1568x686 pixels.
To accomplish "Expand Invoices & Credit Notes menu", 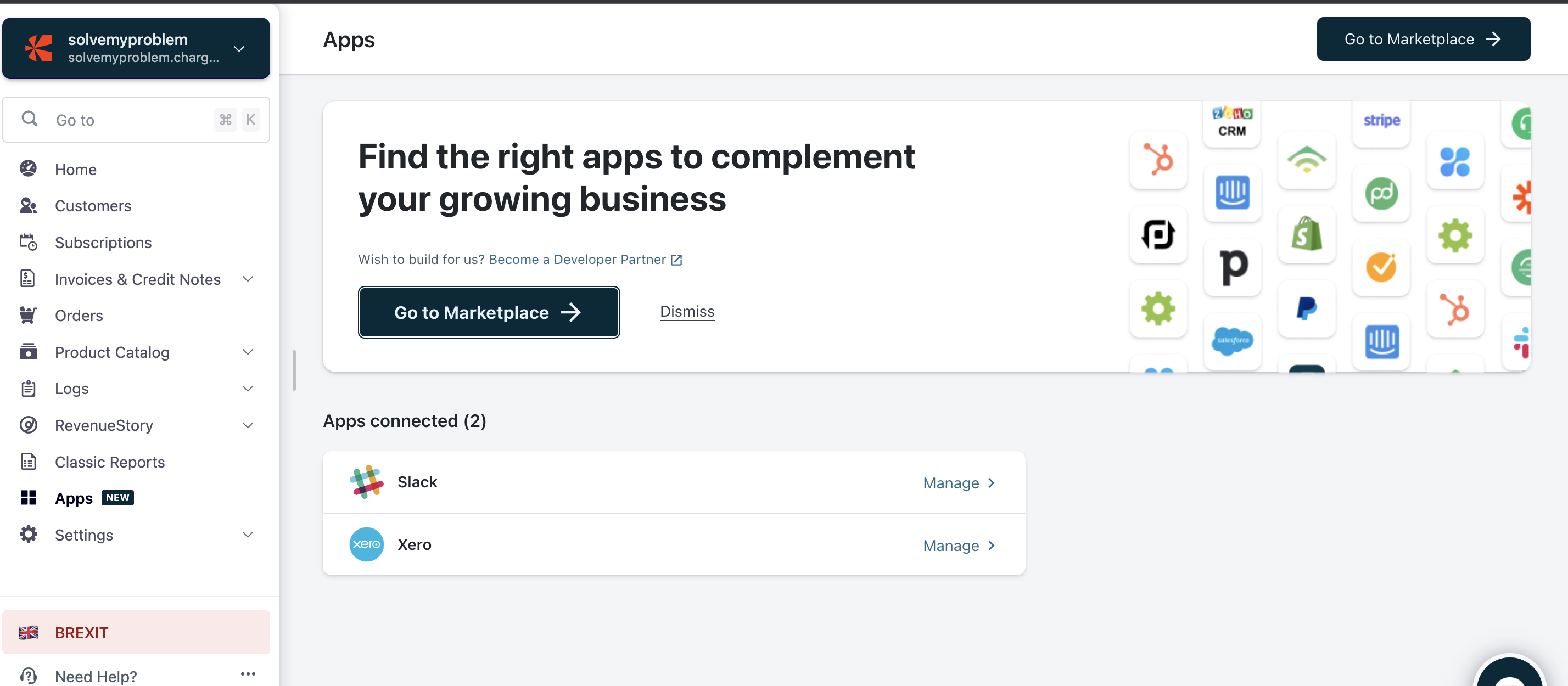I will [248, 279].
